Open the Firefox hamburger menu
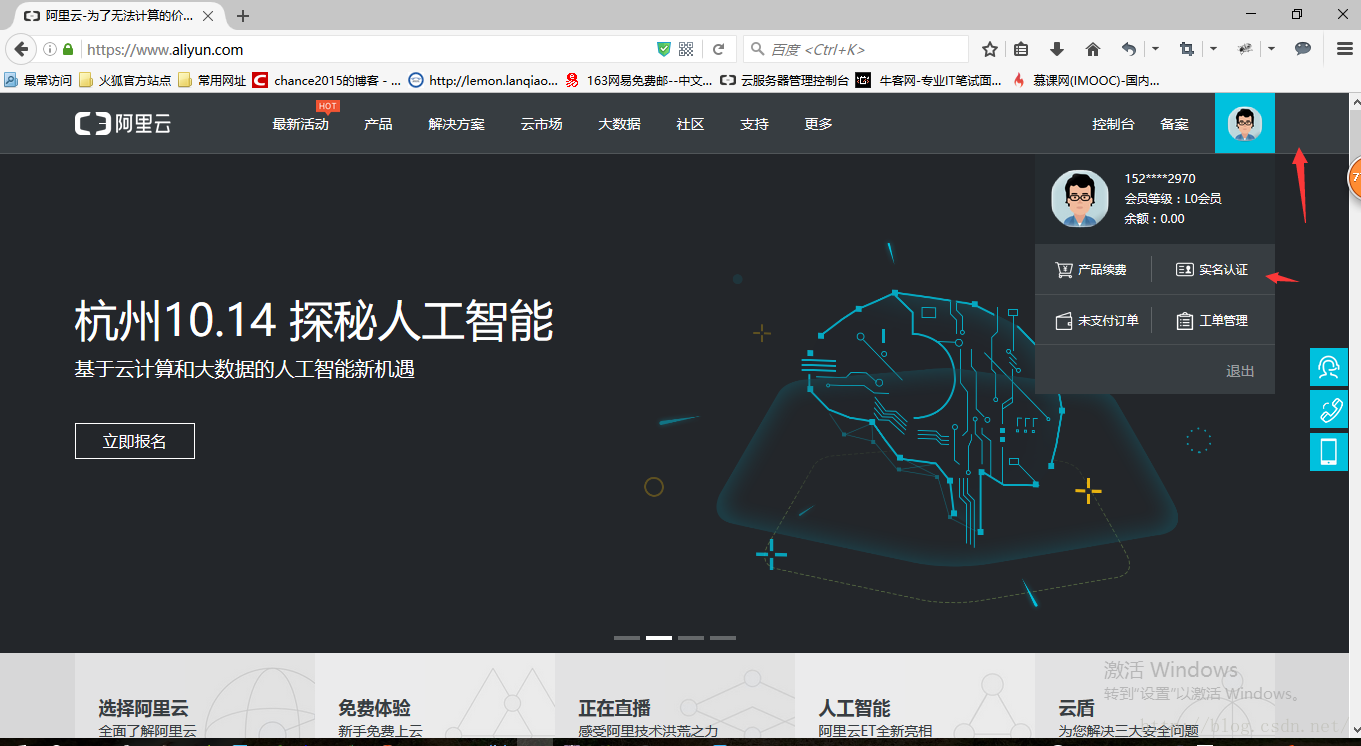1361x746 pixels. click(x=1345, y=49)
